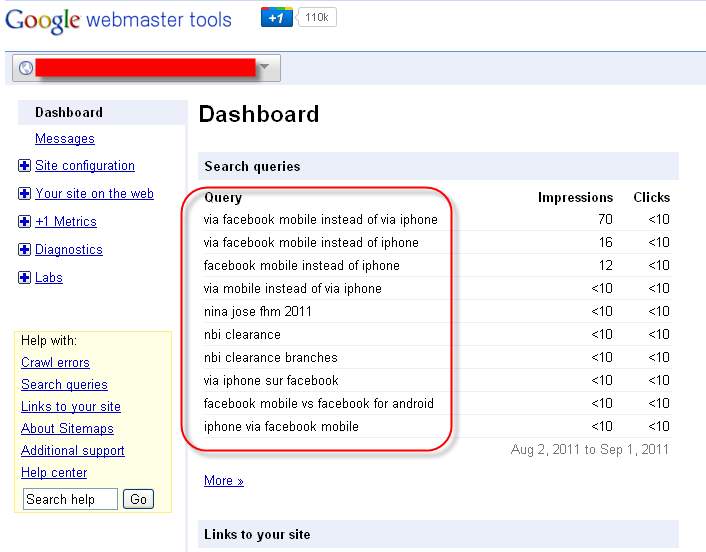Click the Query column header
This screenshot has height=552, width=706.
[223, 198]
